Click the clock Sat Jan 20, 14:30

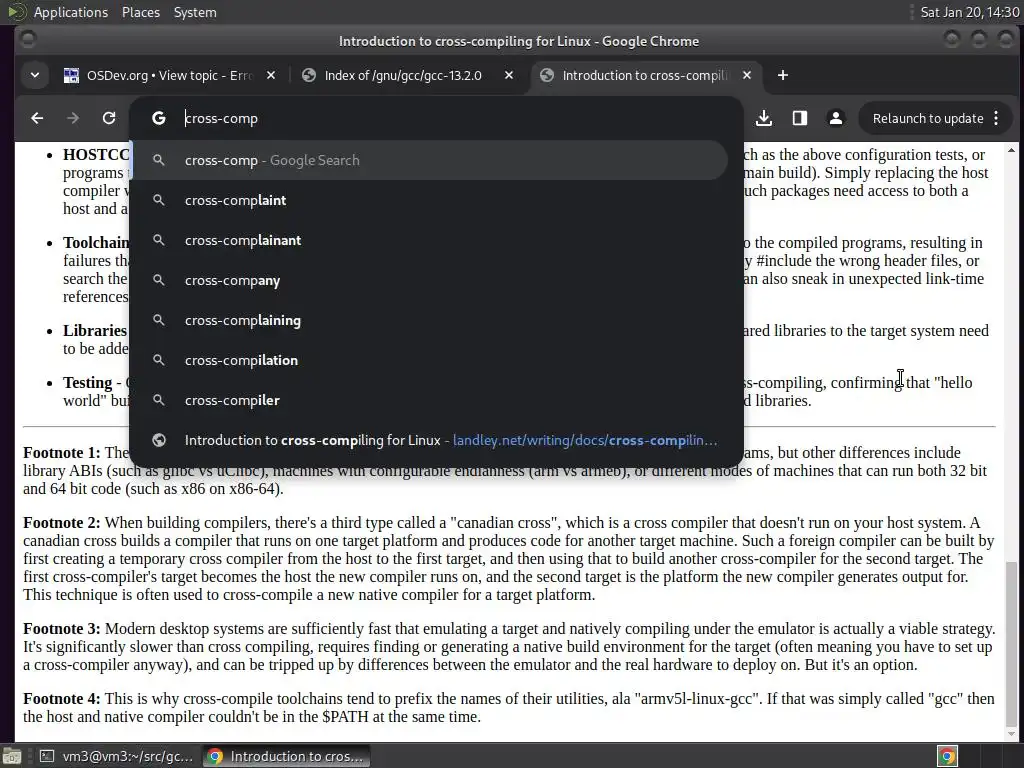(x=969, y=12)
